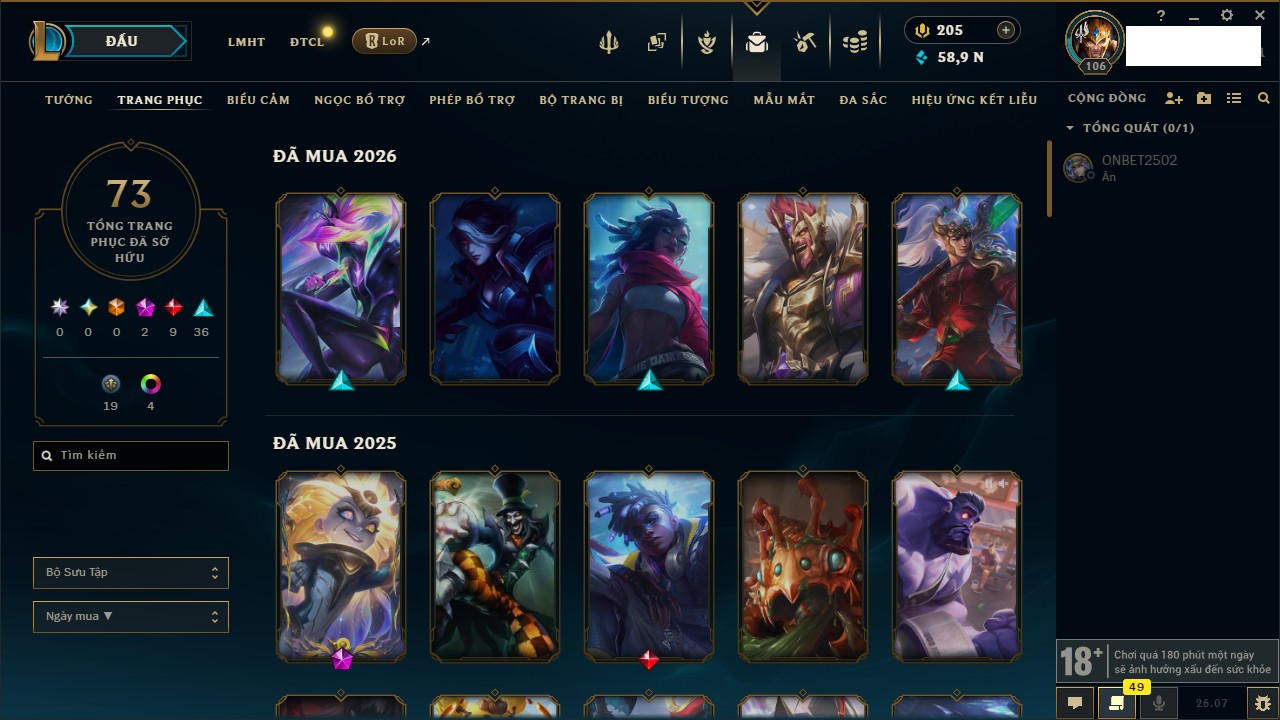
Task: Click the Tìm kiếm search field
Action: pyautogui.click(x=131, y=456)
